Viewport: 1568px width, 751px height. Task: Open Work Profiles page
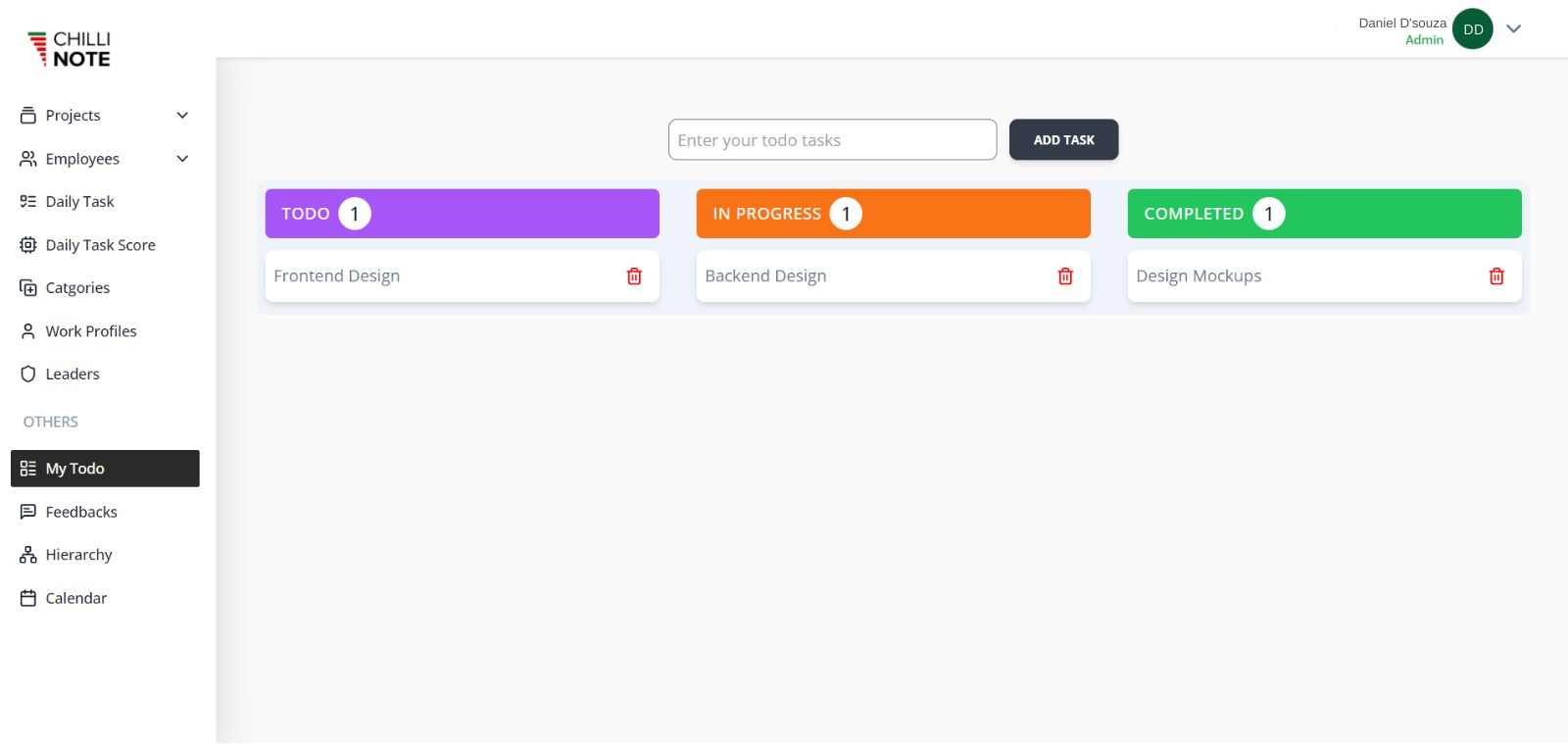[90, 331]
